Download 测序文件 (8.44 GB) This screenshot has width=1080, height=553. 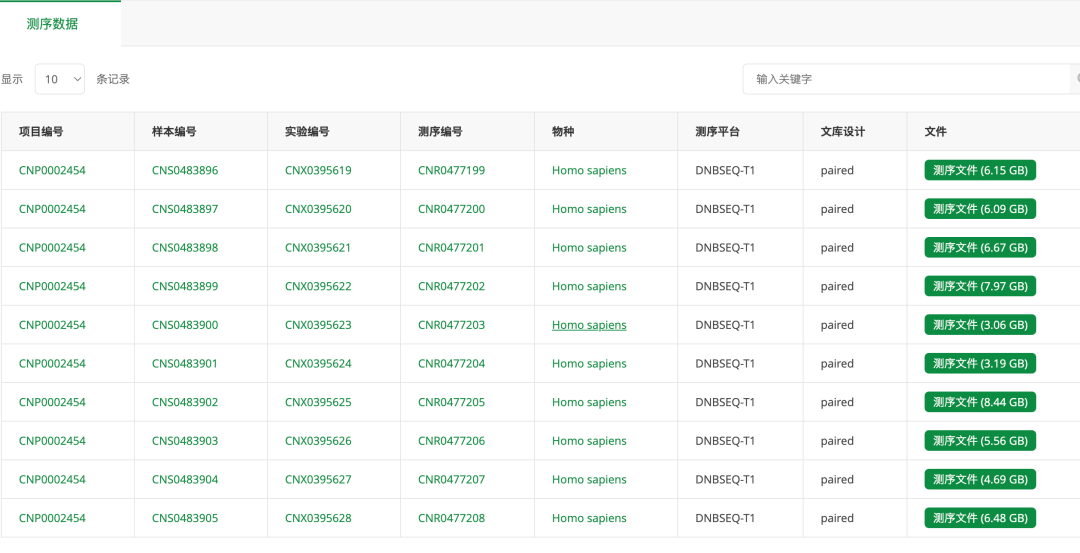point(980,401)
